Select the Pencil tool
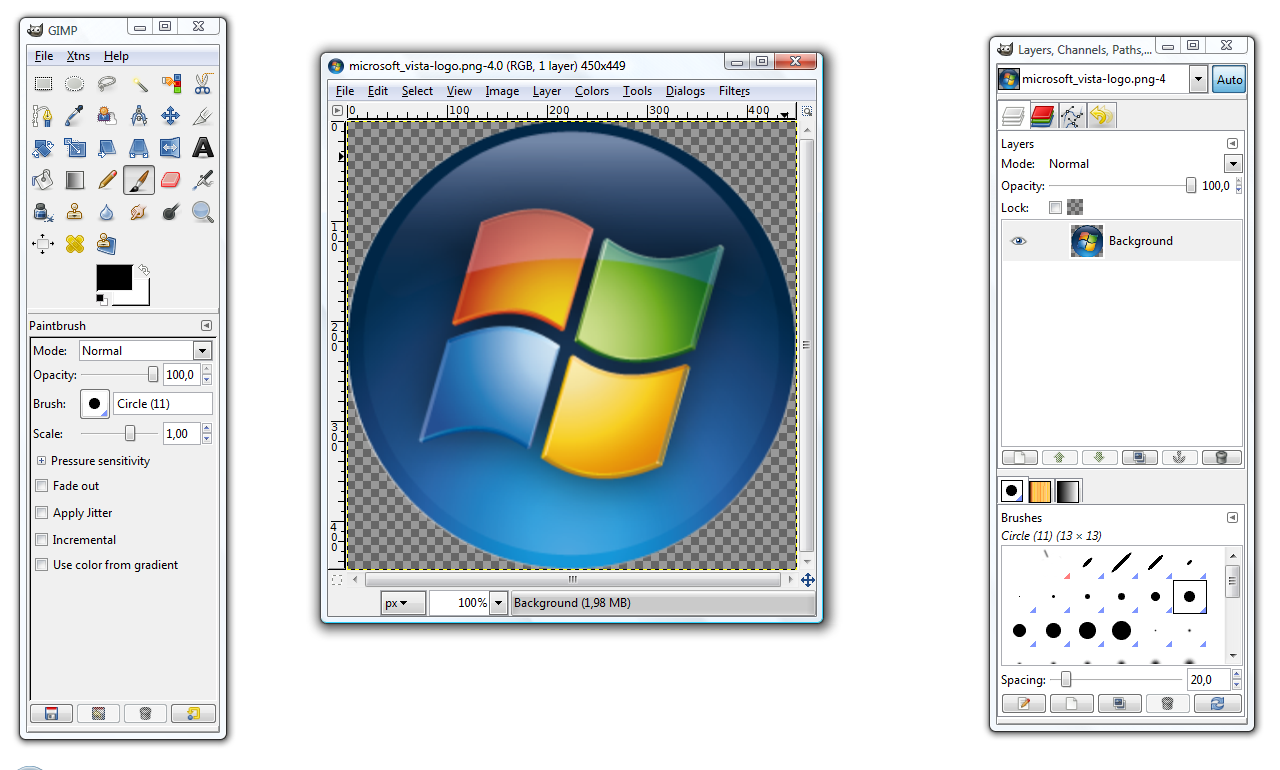This screenshot has height=770, width=1280. (107, 180)
